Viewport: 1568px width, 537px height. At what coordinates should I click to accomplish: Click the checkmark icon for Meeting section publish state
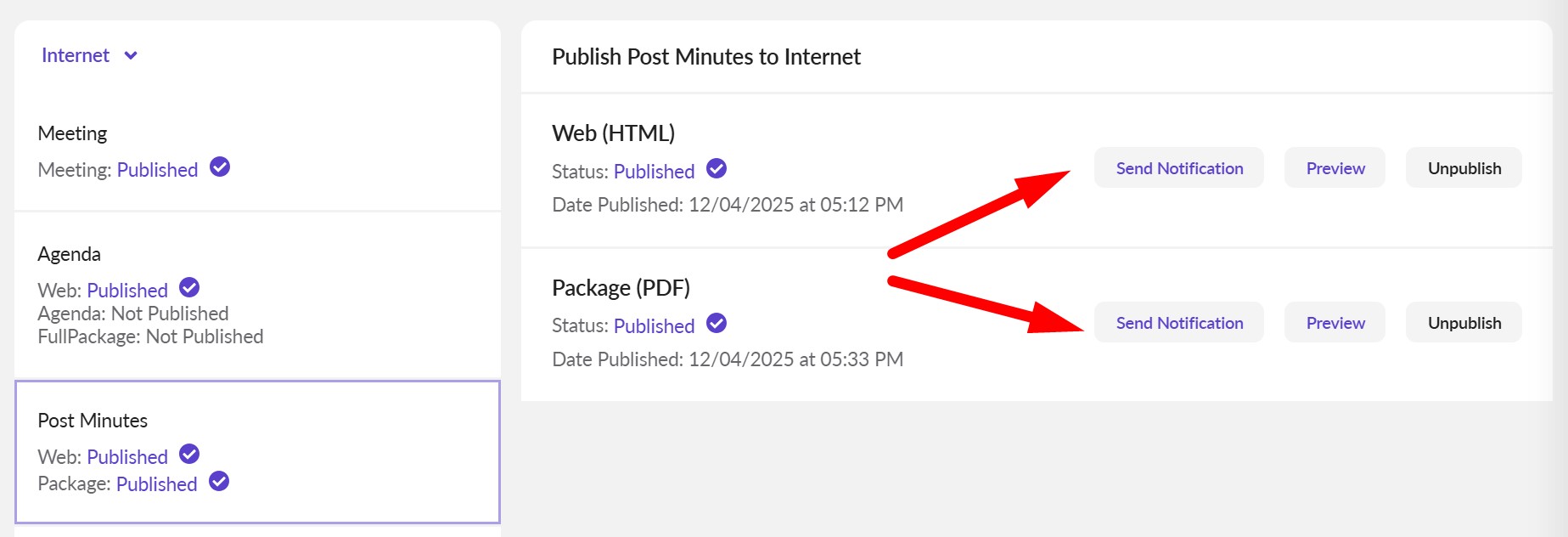click(x=219, y=168)
